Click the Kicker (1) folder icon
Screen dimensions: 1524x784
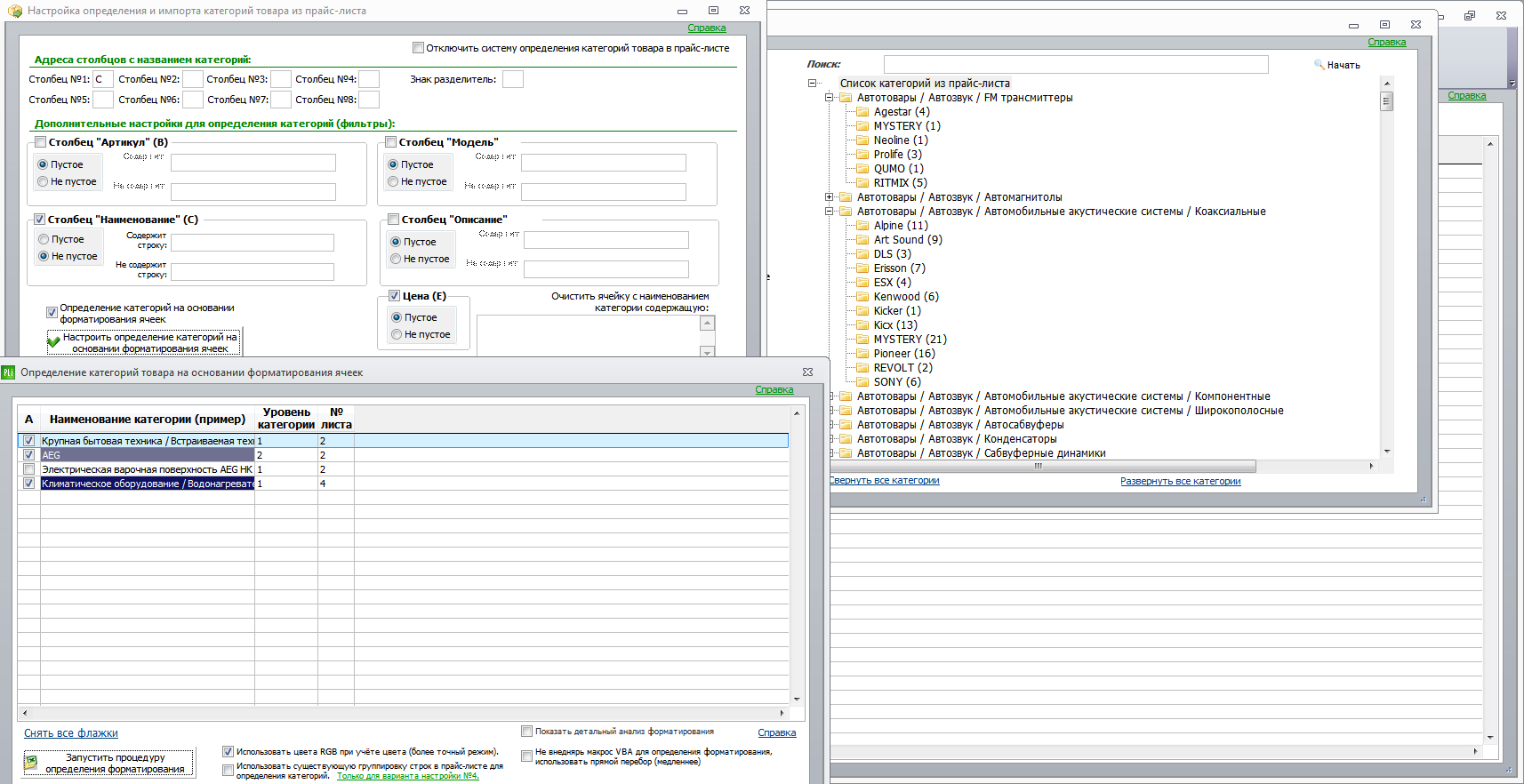point(862,311)
